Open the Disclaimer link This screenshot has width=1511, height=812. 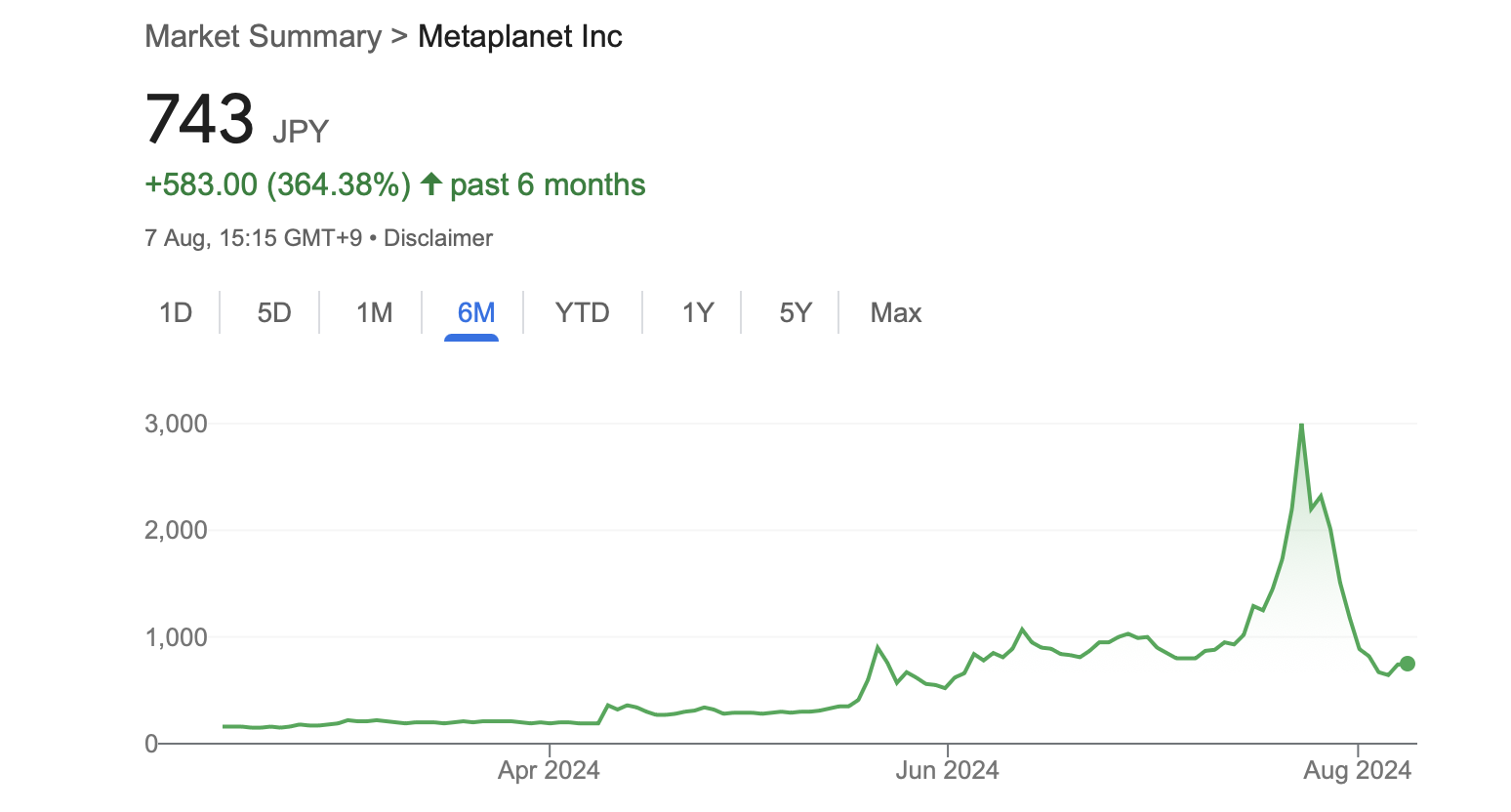(x=438, y=237)
